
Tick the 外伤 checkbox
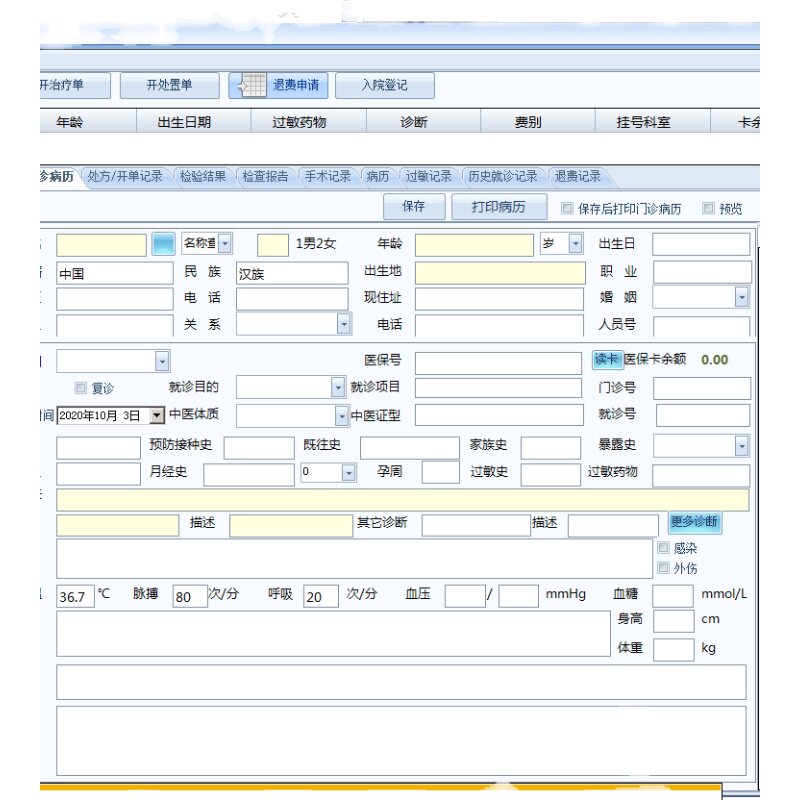tap(663, 567)
